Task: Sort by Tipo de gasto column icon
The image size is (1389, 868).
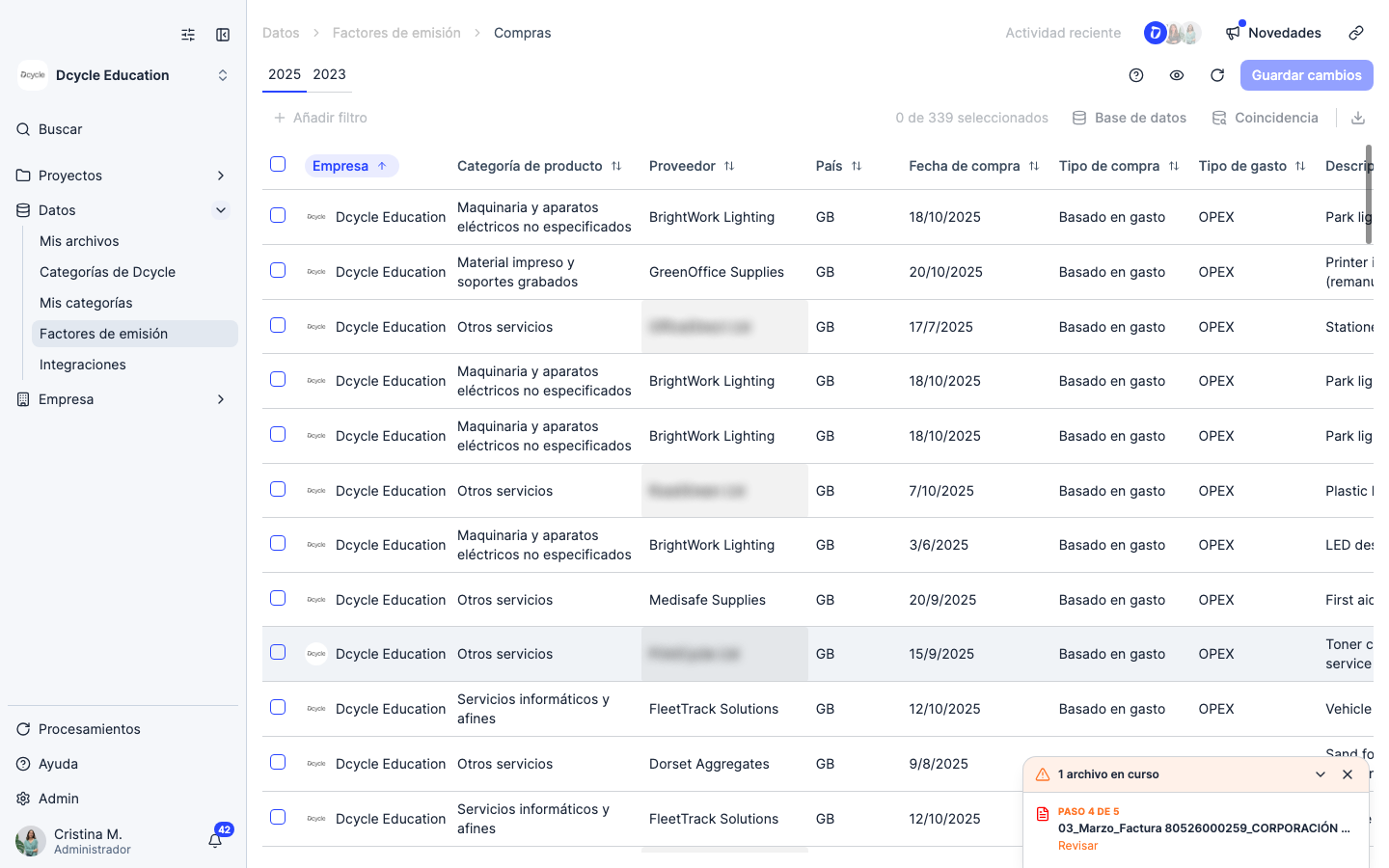Action: click(x=1300, y=166)
